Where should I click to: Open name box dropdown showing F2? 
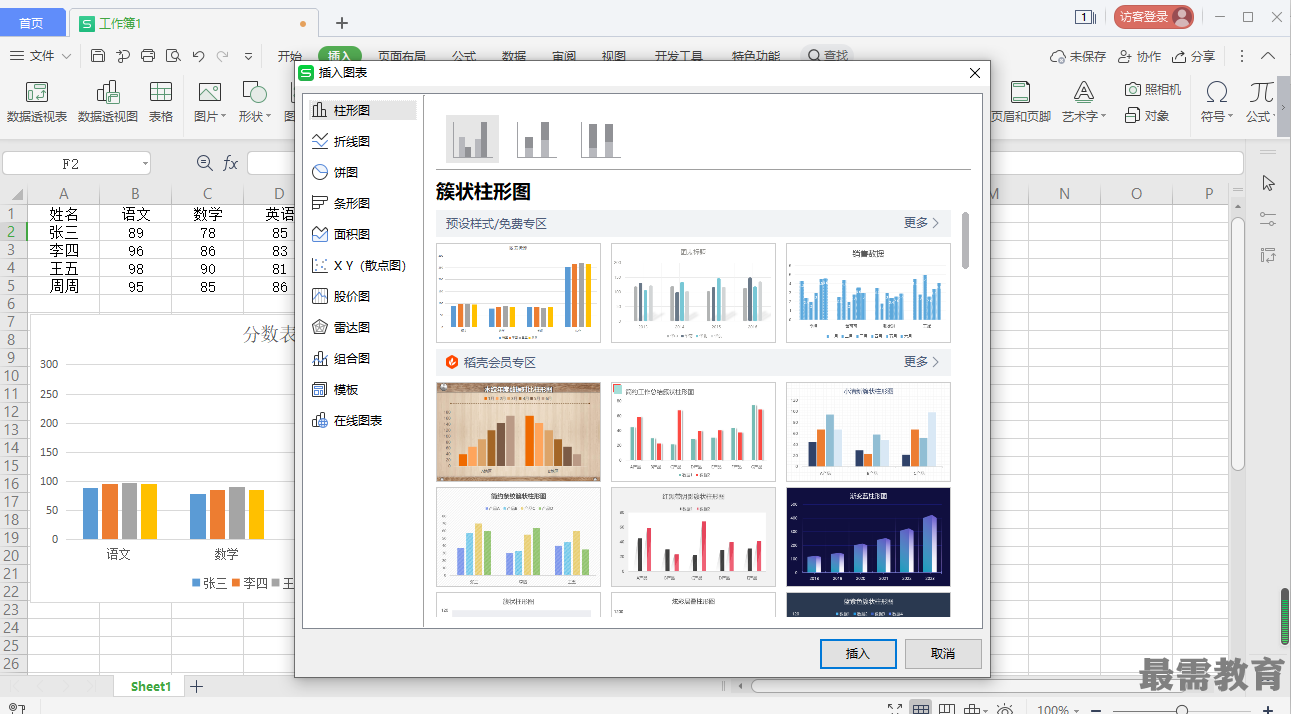point(146,163)
